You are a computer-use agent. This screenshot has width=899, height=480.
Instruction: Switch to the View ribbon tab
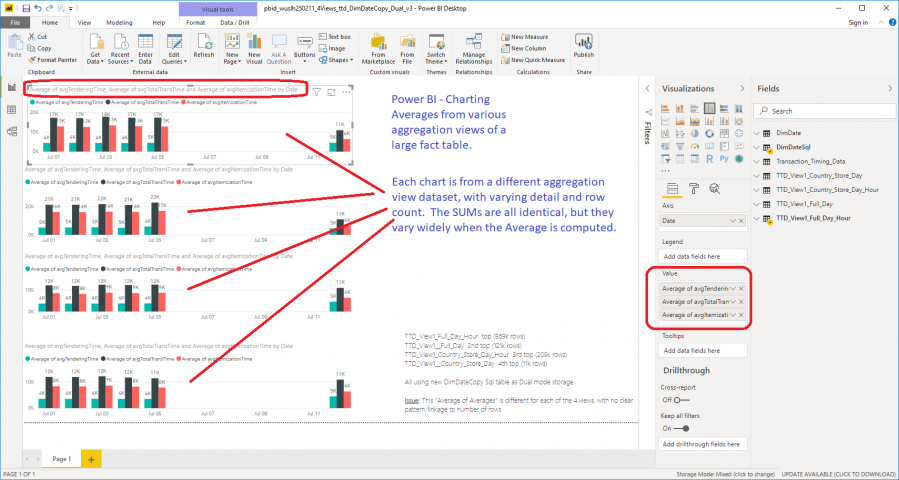coord(84,22)
